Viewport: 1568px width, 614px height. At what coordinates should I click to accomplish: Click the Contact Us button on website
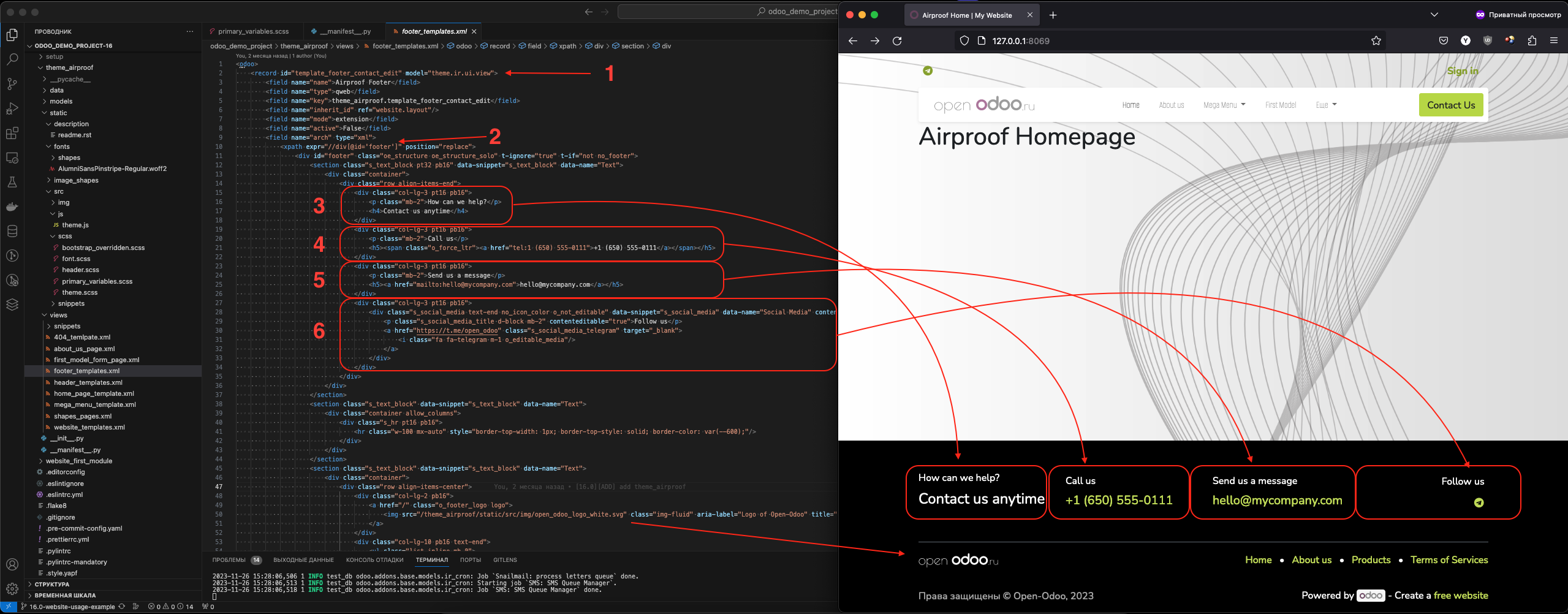point(1451,105)
